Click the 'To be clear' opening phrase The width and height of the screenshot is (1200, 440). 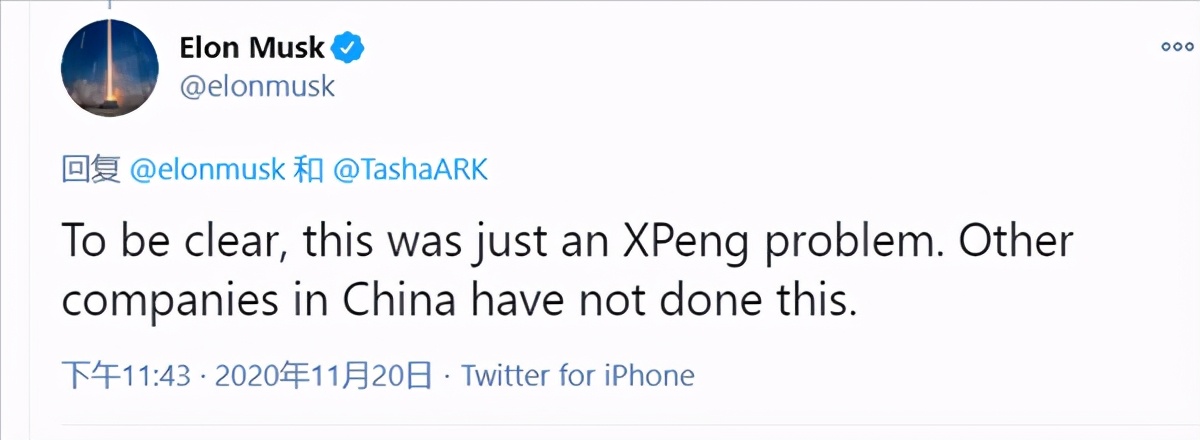[x=165, y=243]
